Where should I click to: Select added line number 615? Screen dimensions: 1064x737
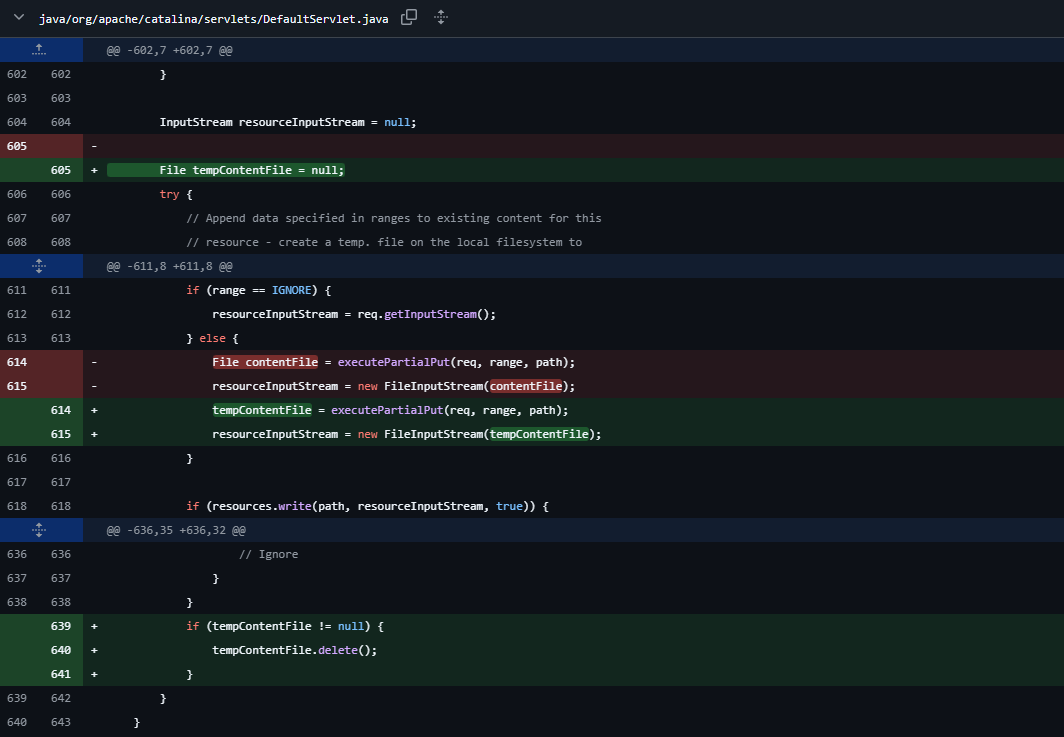(x=61, y=434)
